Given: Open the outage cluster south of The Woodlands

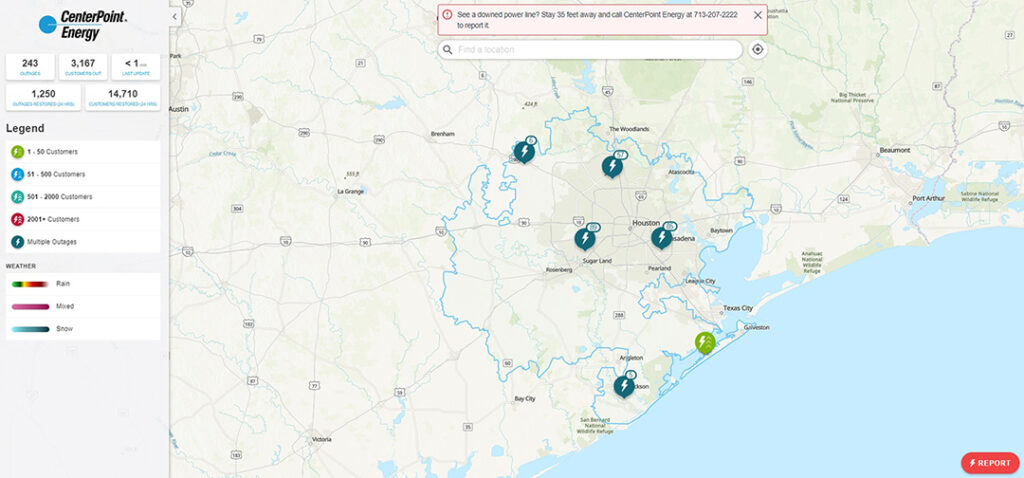Looking at the screenshot, I should pyautogui.click(x=613, y=166).
